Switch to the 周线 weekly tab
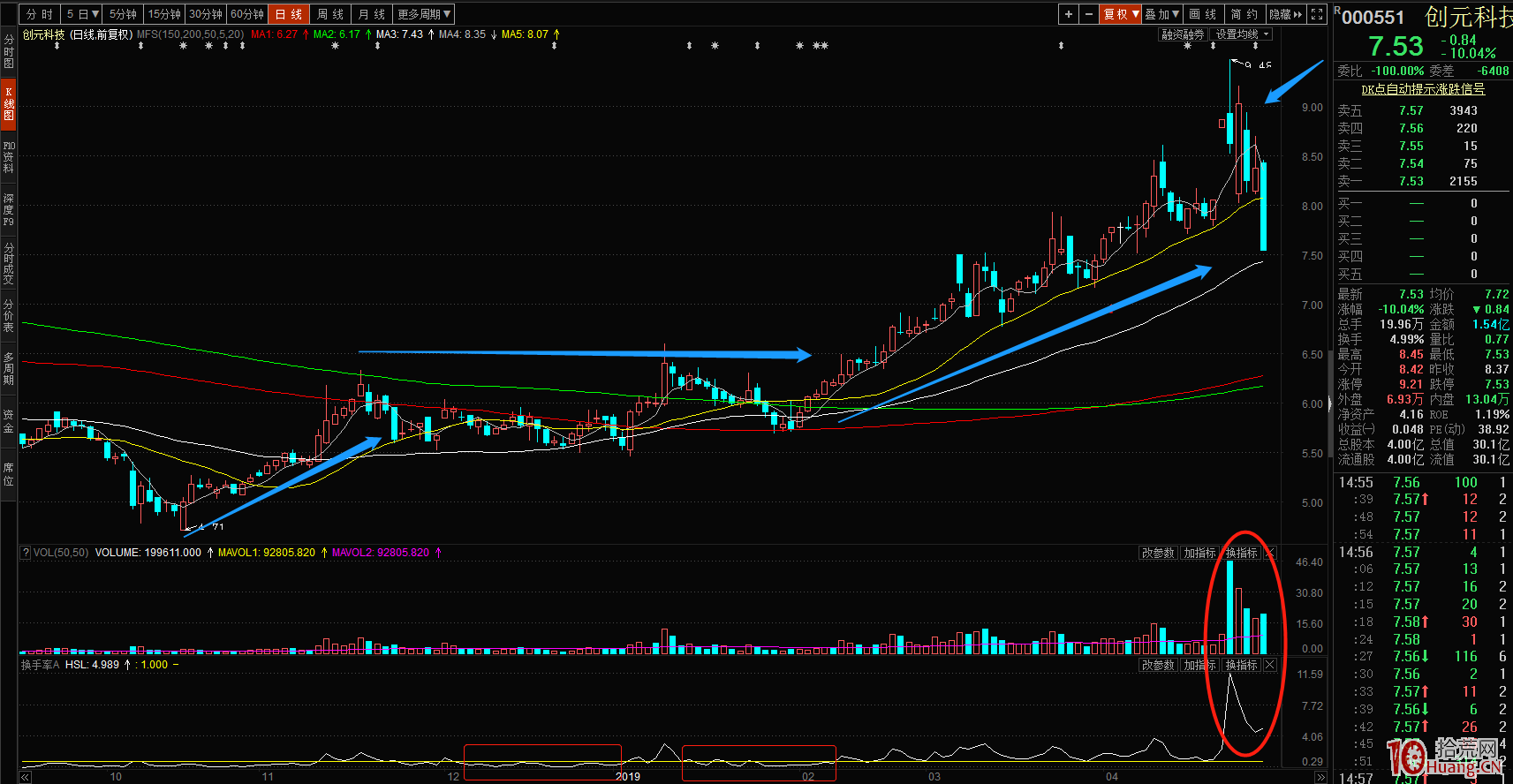Image resolution: width=1513 pixels, height=784 pixels. (x=330, y=14)
